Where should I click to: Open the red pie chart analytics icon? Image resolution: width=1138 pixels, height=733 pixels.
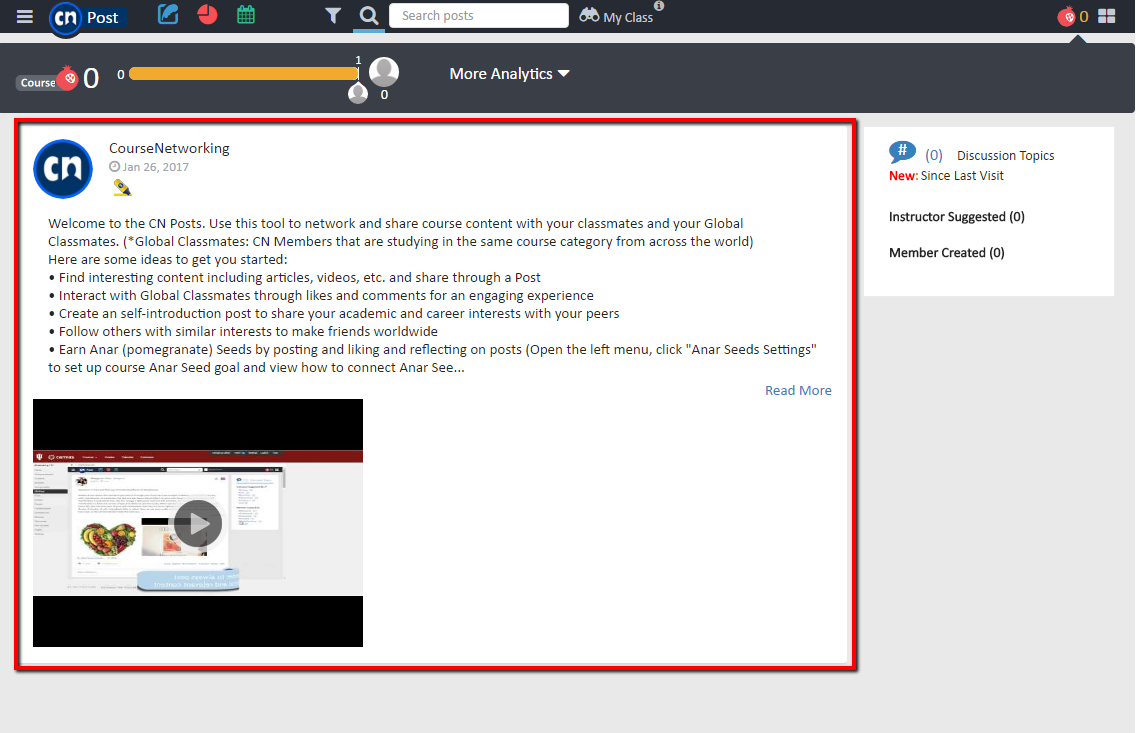[208, 15]
